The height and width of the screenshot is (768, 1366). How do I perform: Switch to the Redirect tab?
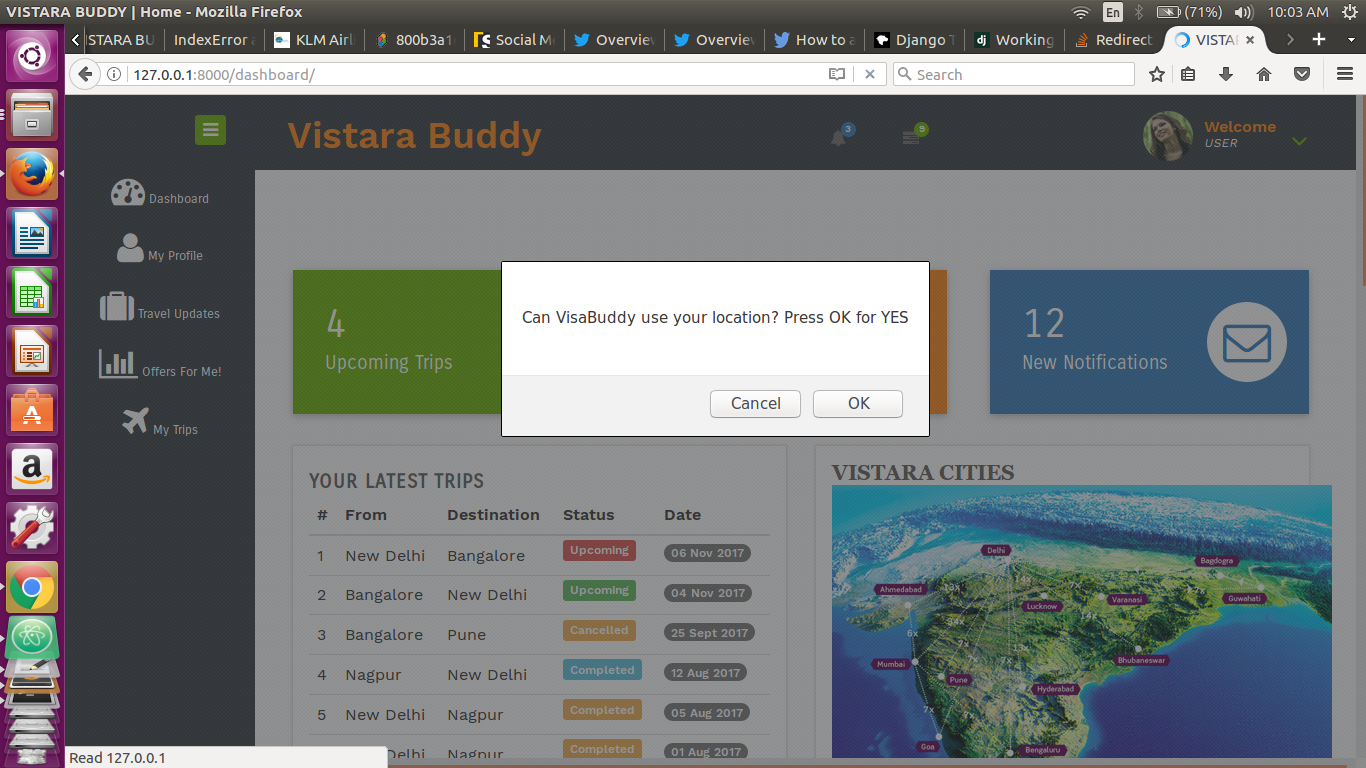click(1114, 40)
